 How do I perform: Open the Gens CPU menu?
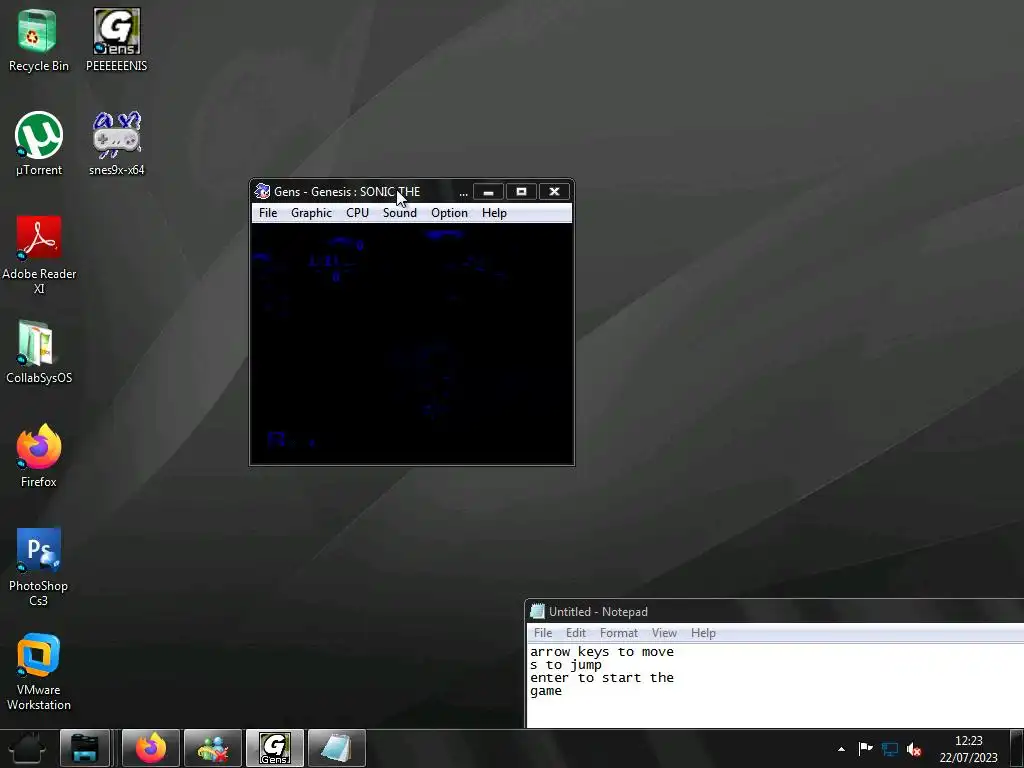tap(357, 213)
